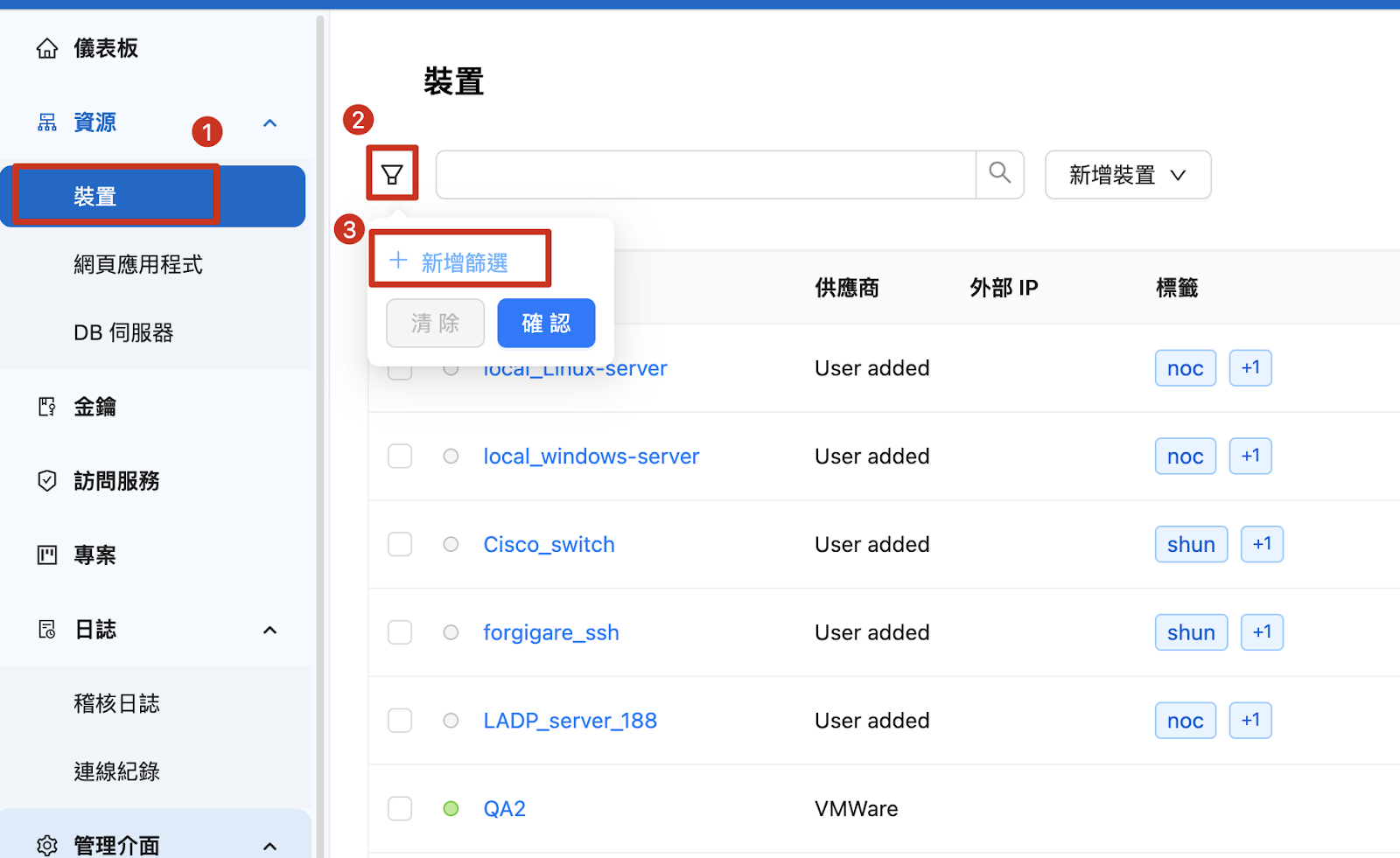Collapse the Logs section chevron

click(270, 631)
